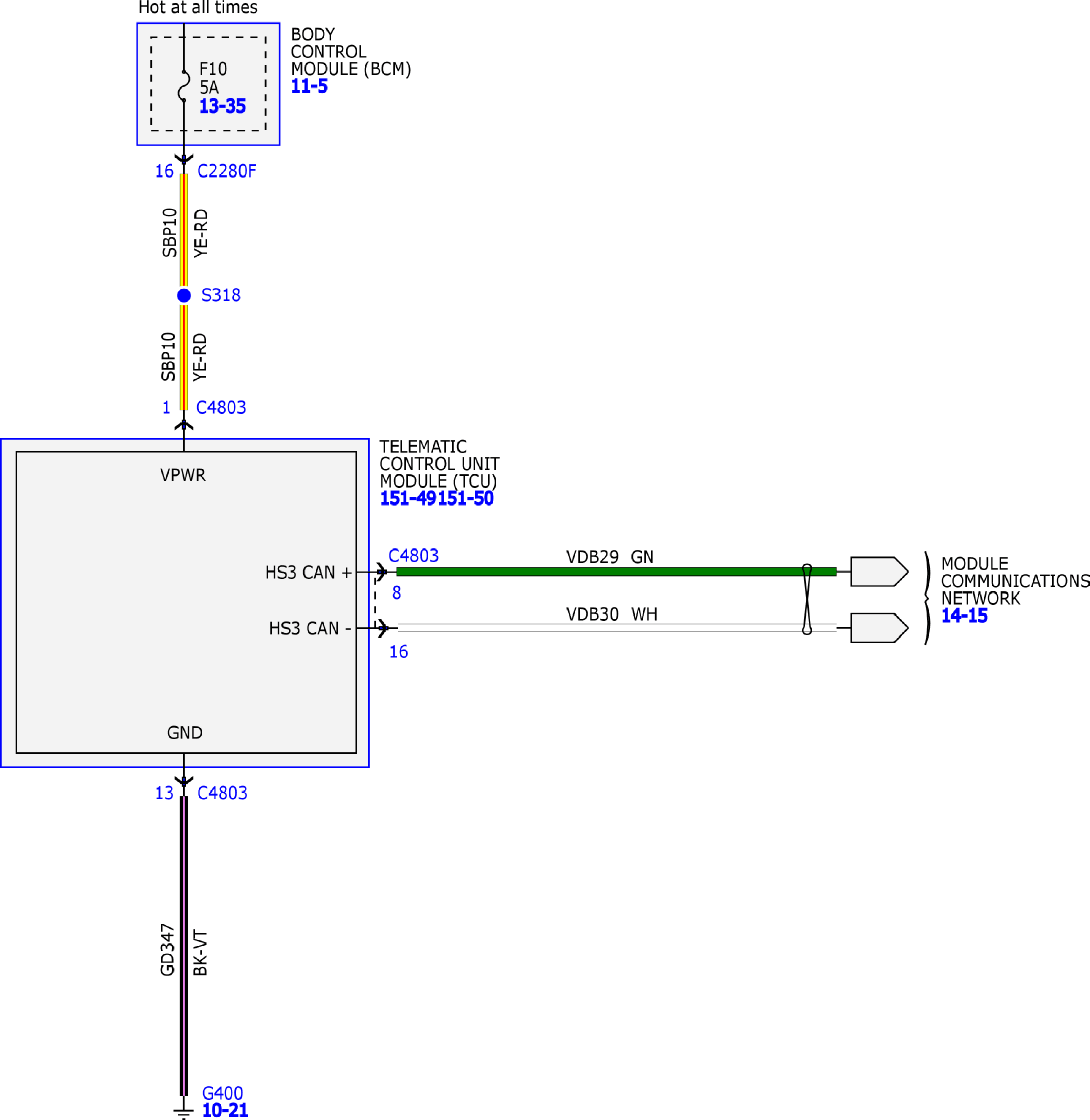Open Module Communications Network reference 14-15
This screenshot has height=1120, width=1090.
965,616
